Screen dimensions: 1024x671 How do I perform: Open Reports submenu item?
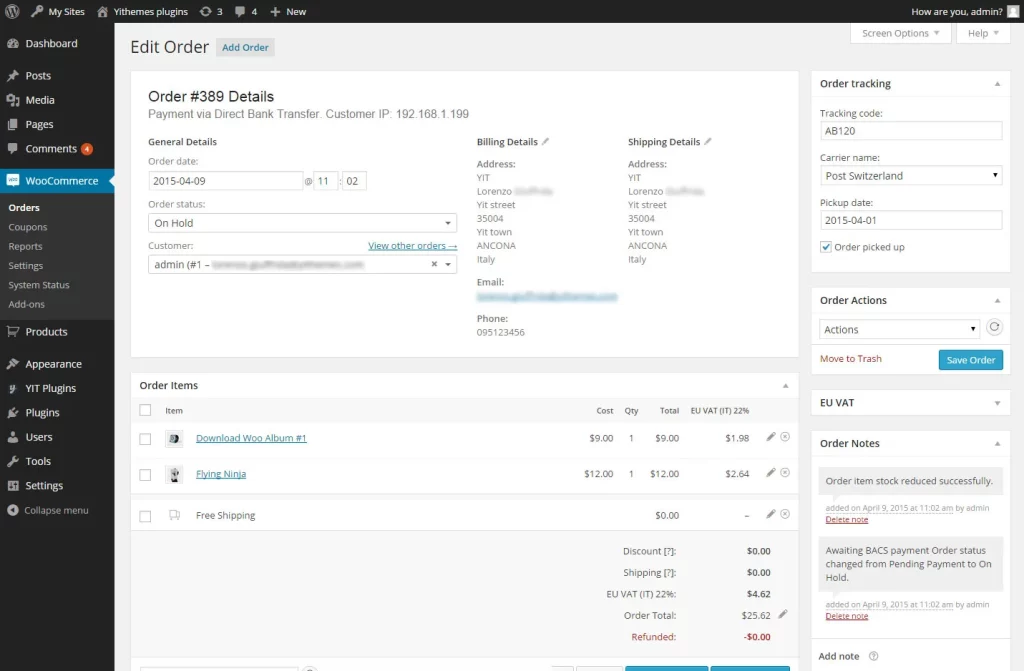(x=25, y=246)
